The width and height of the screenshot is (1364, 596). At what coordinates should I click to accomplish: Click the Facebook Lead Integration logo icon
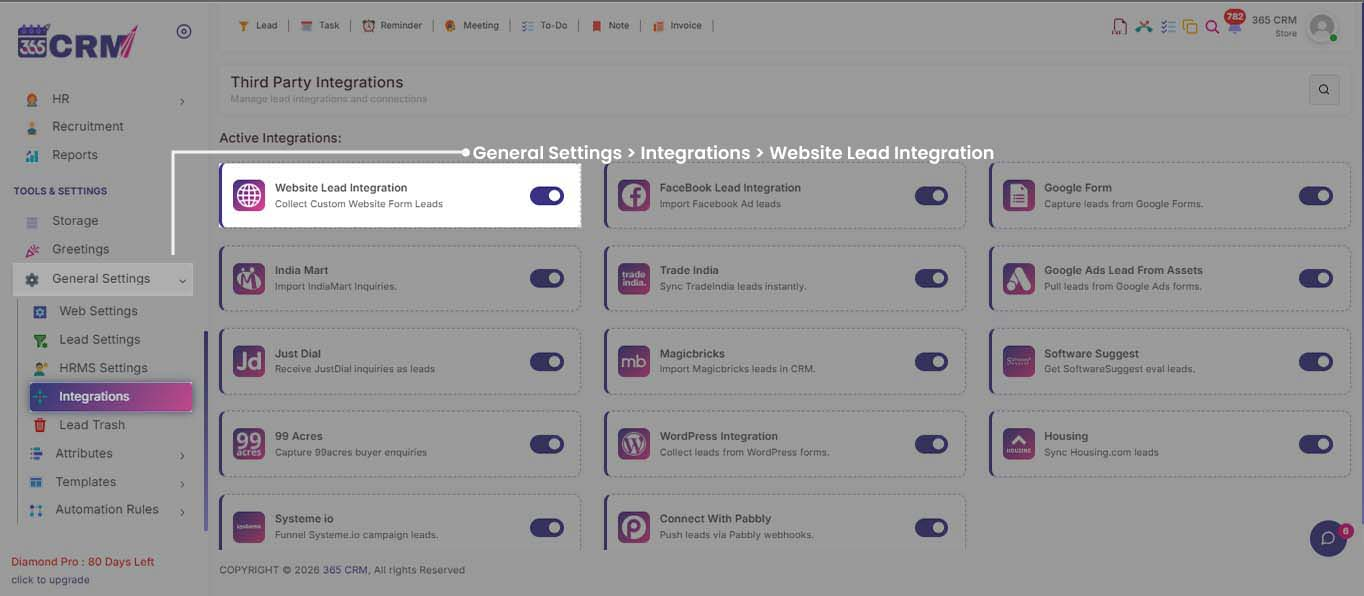[634, 195]
